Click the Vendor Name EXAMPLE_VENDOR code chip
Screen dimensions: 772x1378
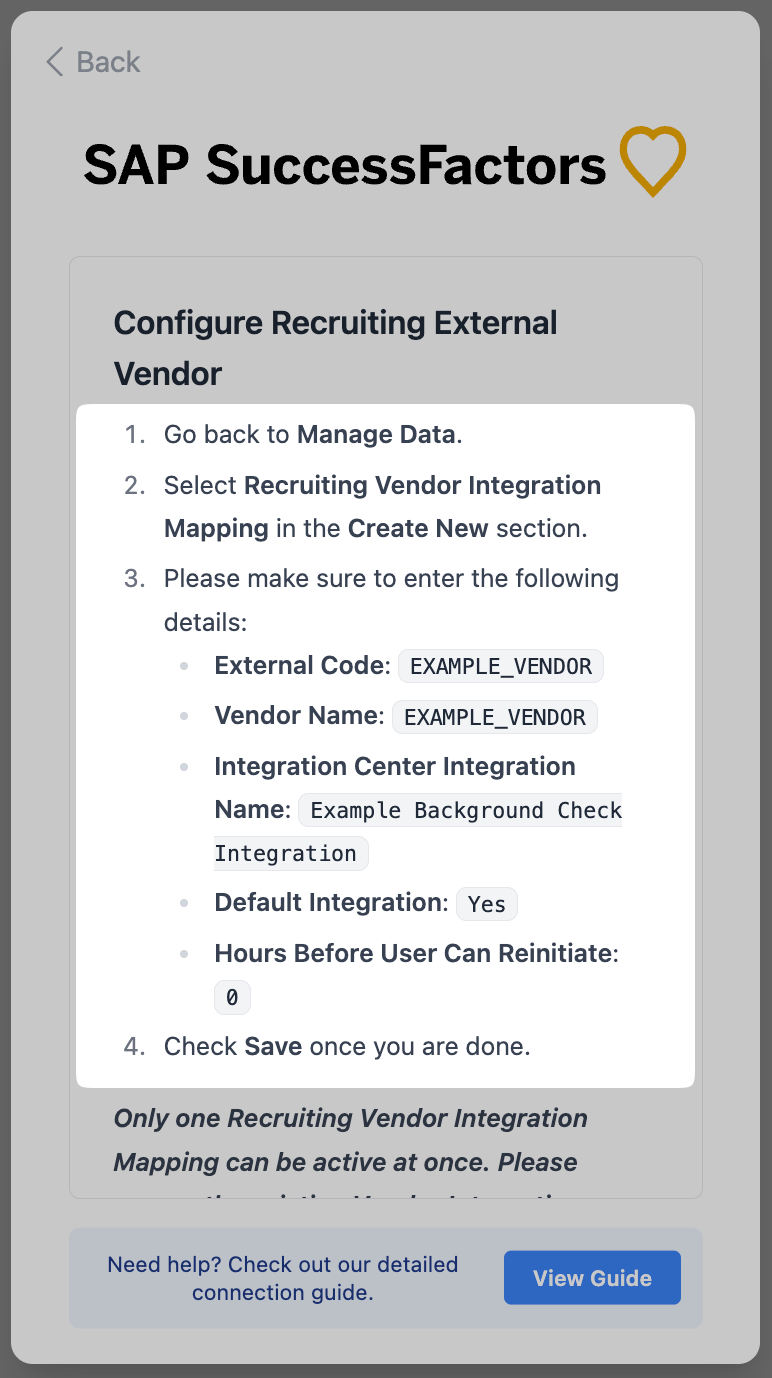(495, 717)
